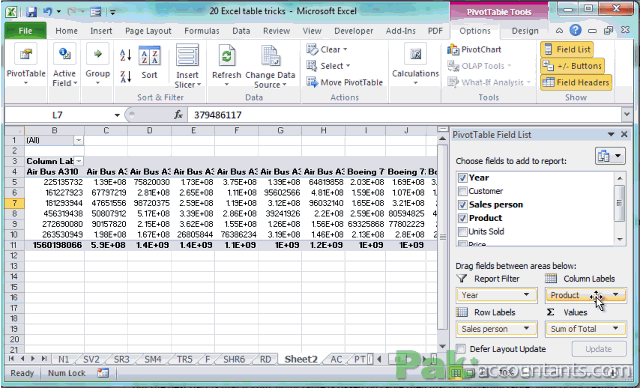Open the PivotTable button icon
The height and width of the screenshot is (388, 640).
click(26, 53)
